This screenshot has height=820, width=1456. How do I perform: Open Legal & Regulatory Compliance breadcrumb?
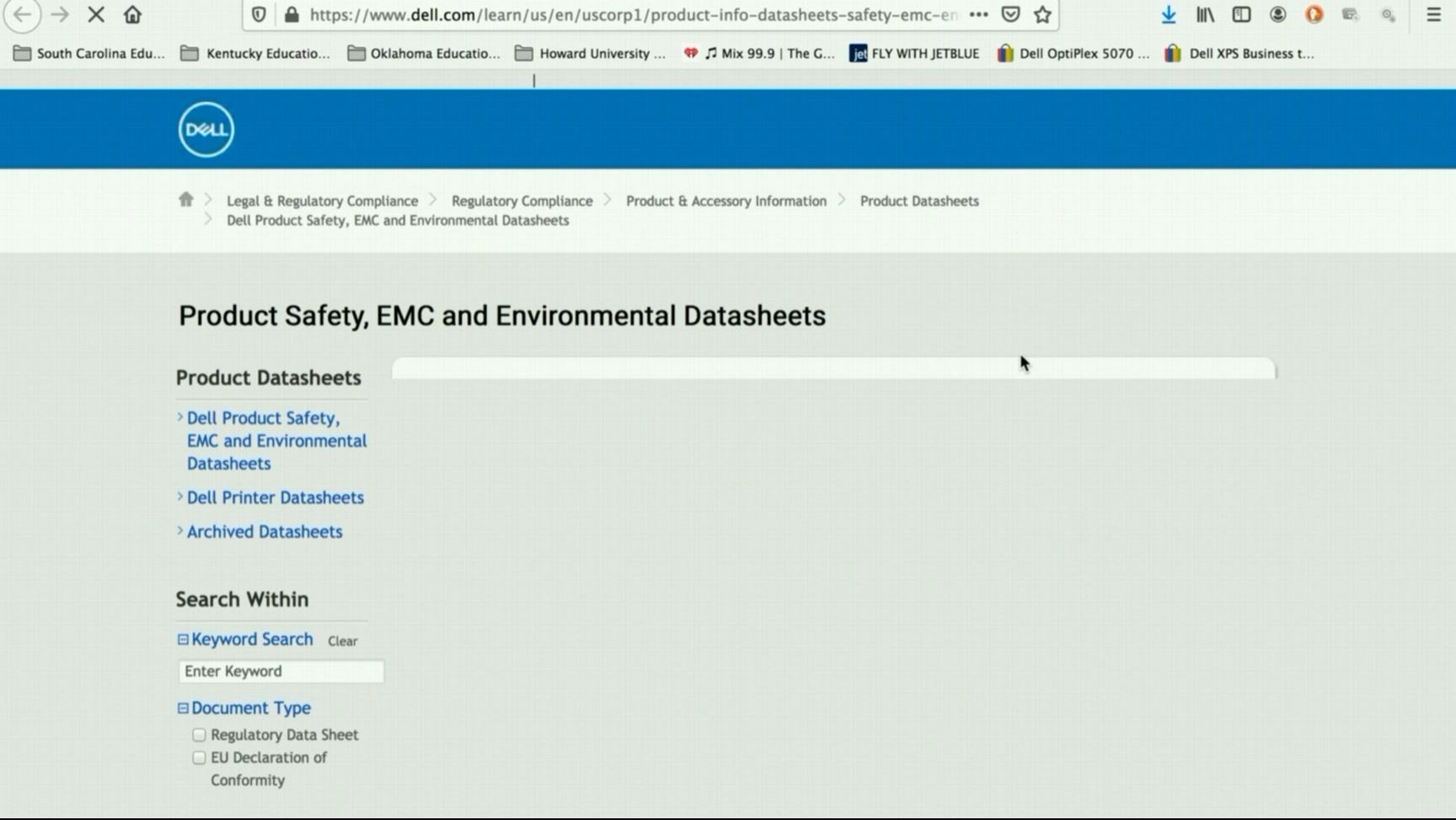pyautogui.click(x=322, y=201)
